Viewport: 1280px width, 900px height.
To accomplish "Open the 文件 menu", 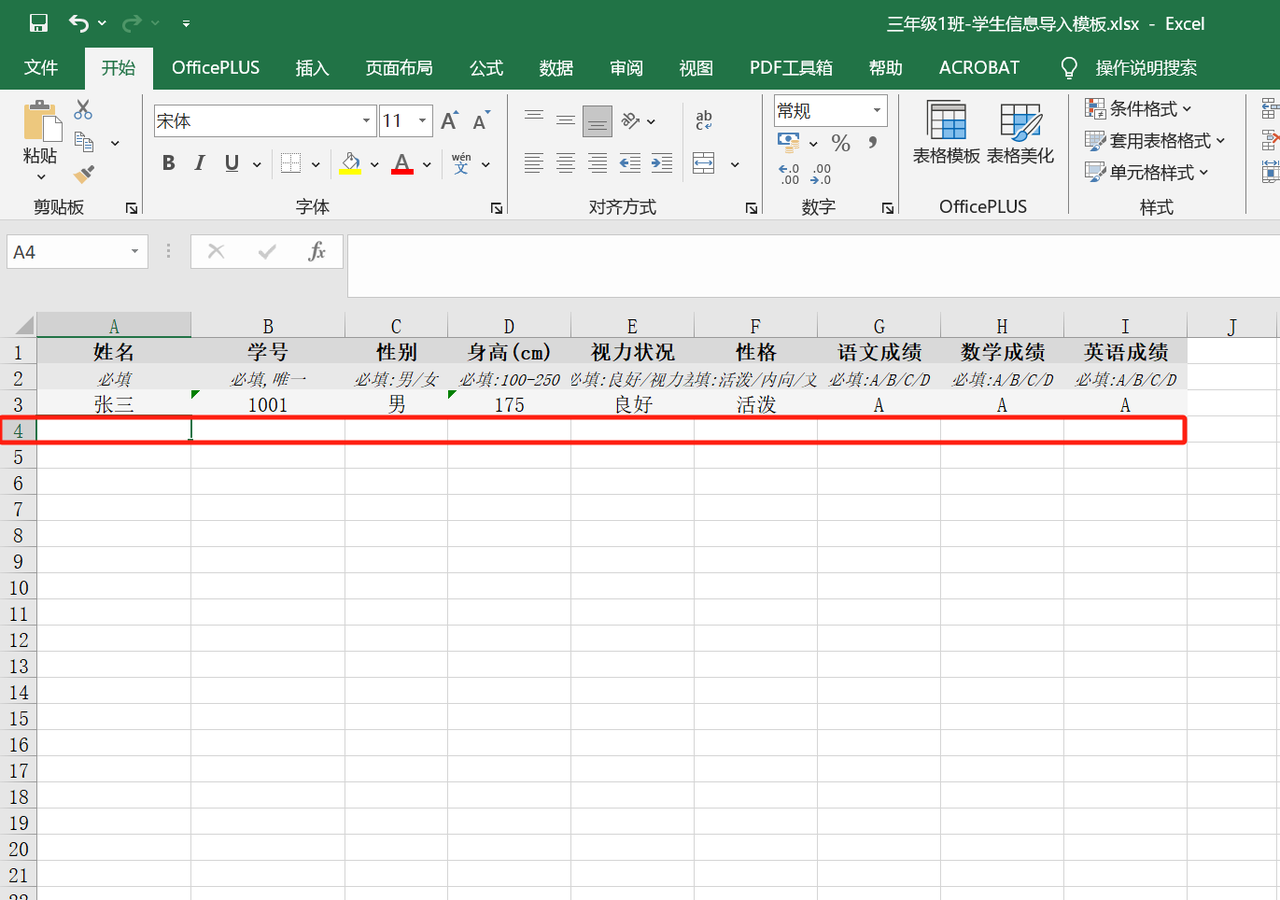I will [41, 67].
